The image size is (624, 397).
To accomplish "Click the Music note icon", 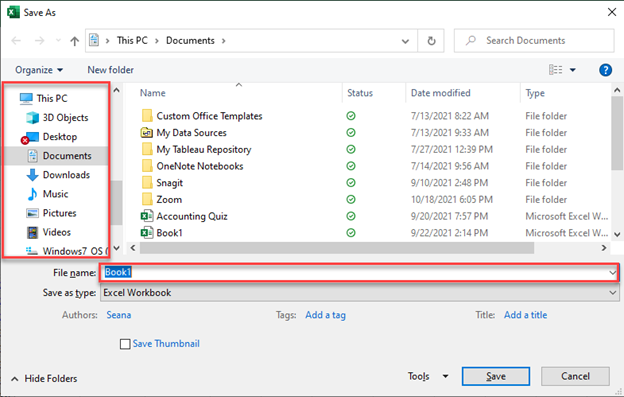I will click(x=32, y=194).
